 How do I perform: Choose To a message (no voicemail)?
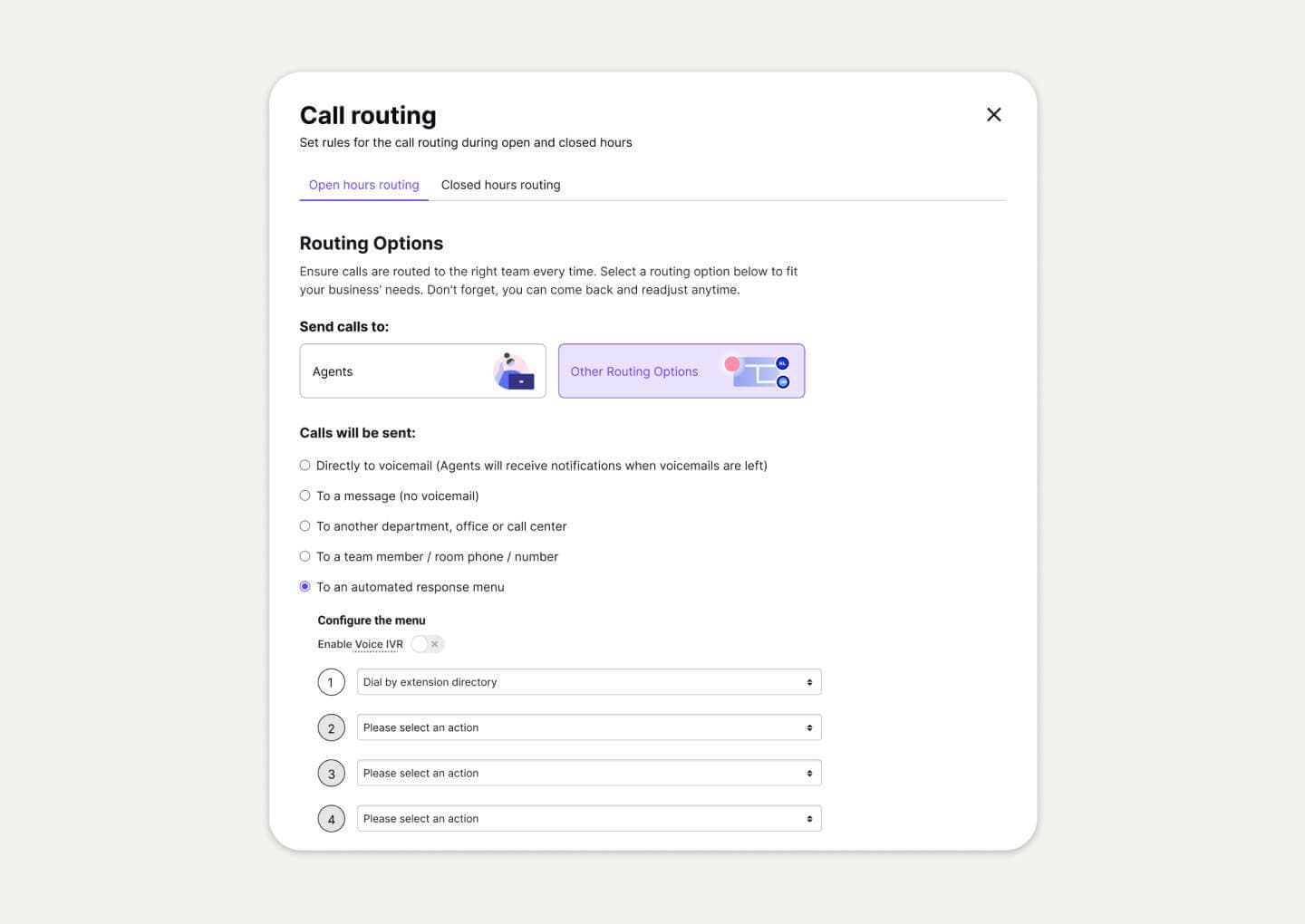coord(304,496)
